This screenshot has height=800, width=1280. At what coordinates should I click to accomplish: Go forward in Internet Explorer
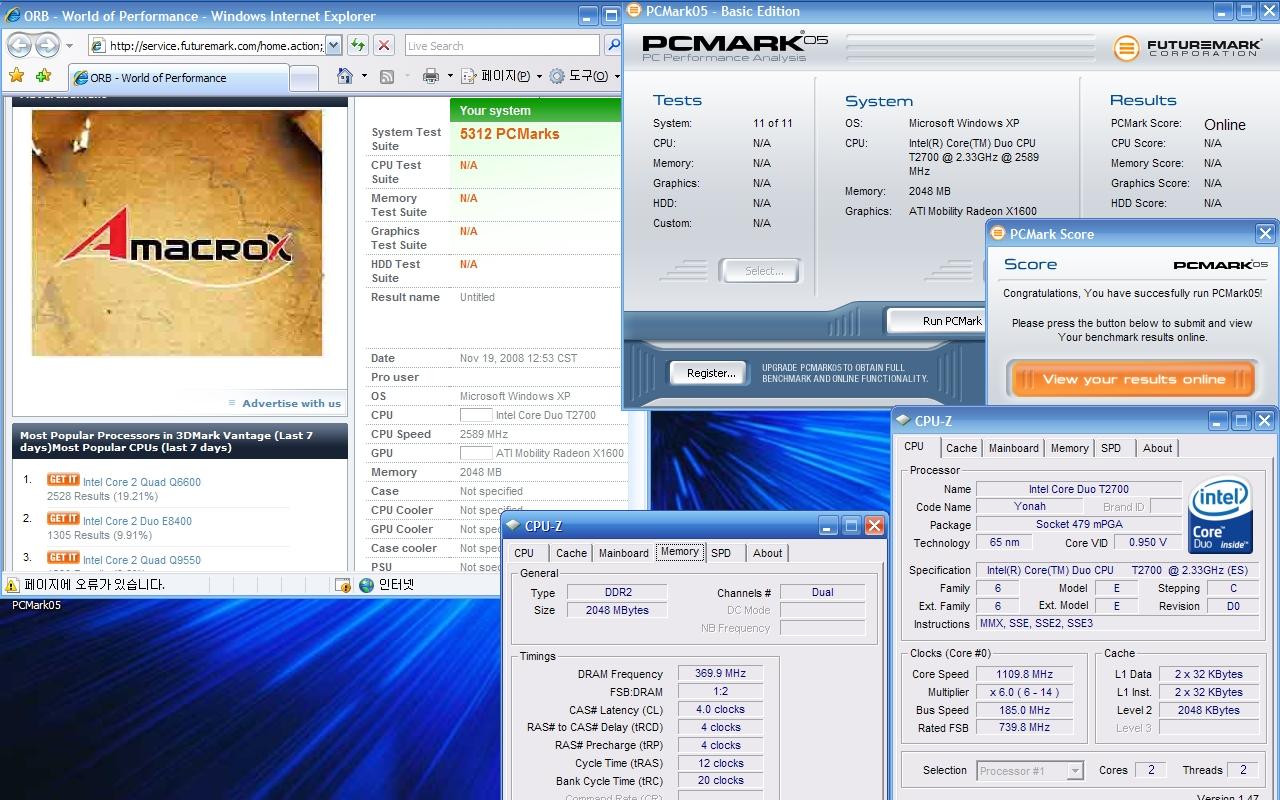47,46
